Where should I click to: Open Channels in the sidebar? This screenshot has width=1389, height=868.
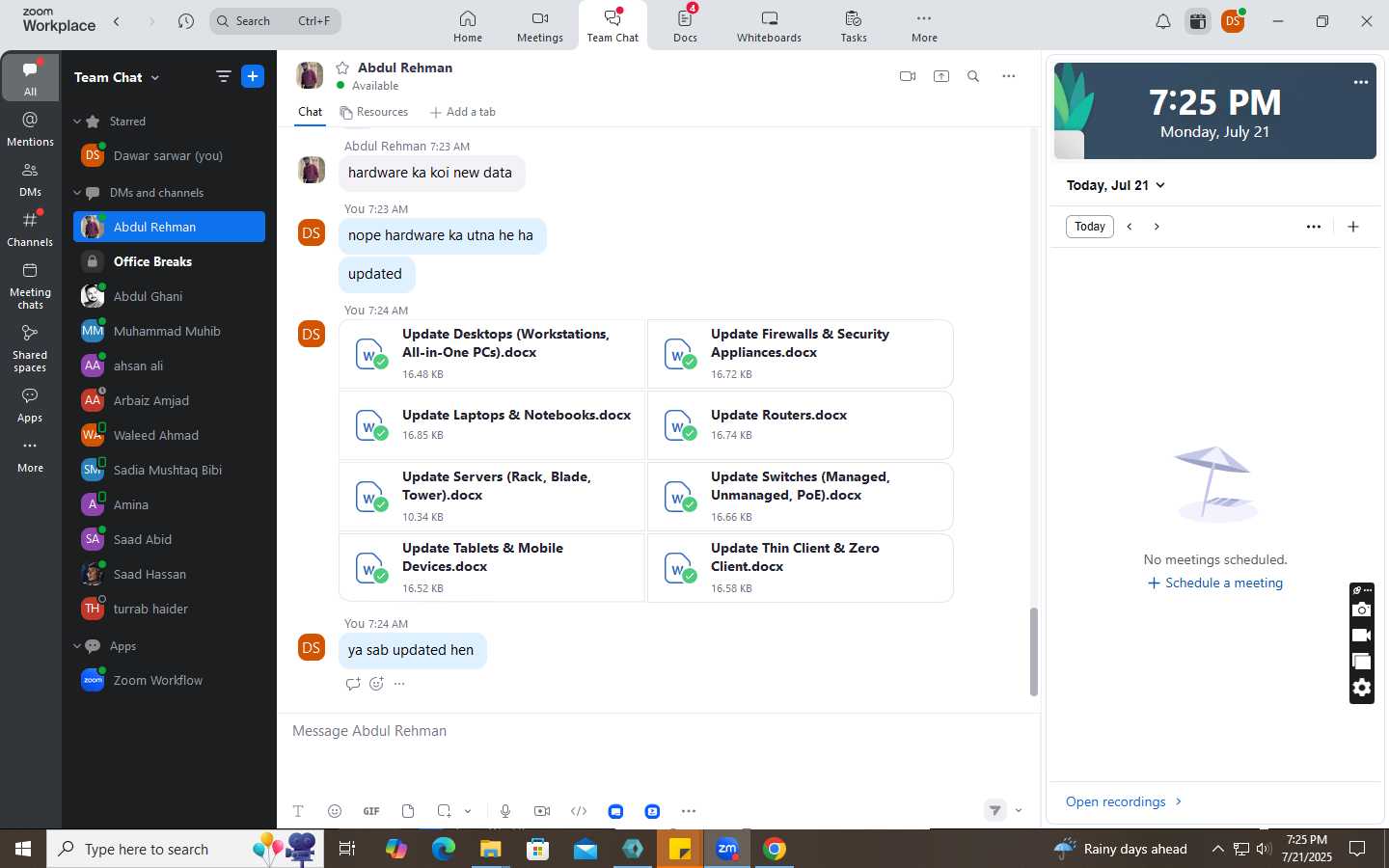[x=30, y=230]
